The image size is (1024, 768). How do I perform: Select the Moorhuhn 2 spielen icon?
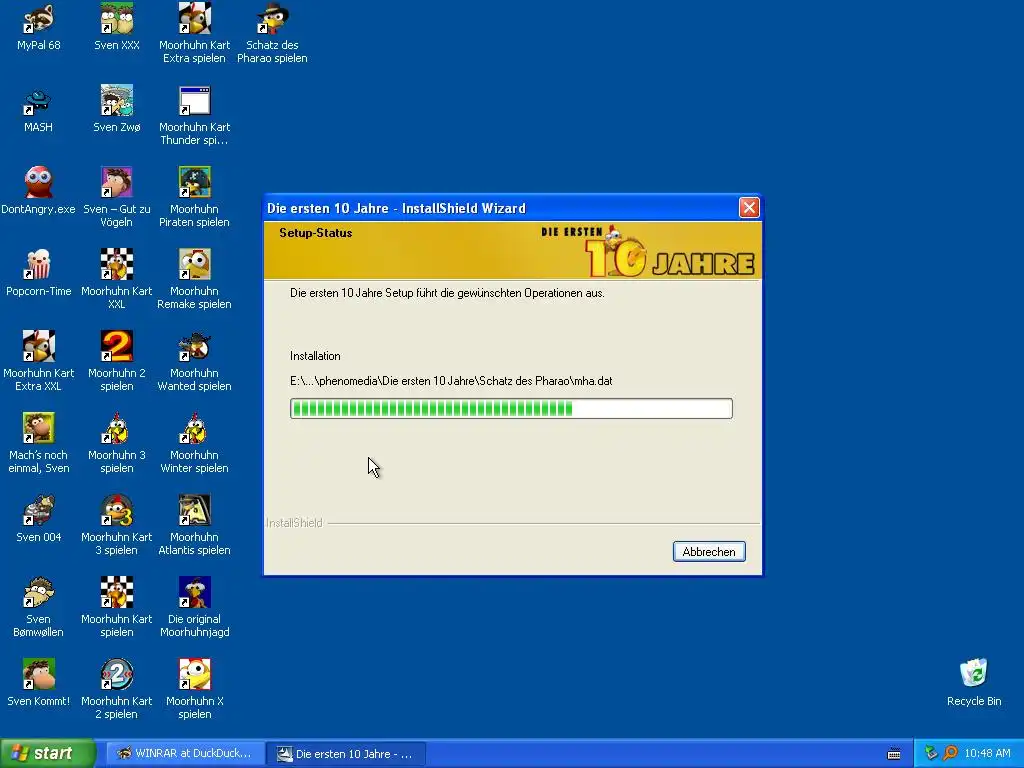(x=117, y=361)
